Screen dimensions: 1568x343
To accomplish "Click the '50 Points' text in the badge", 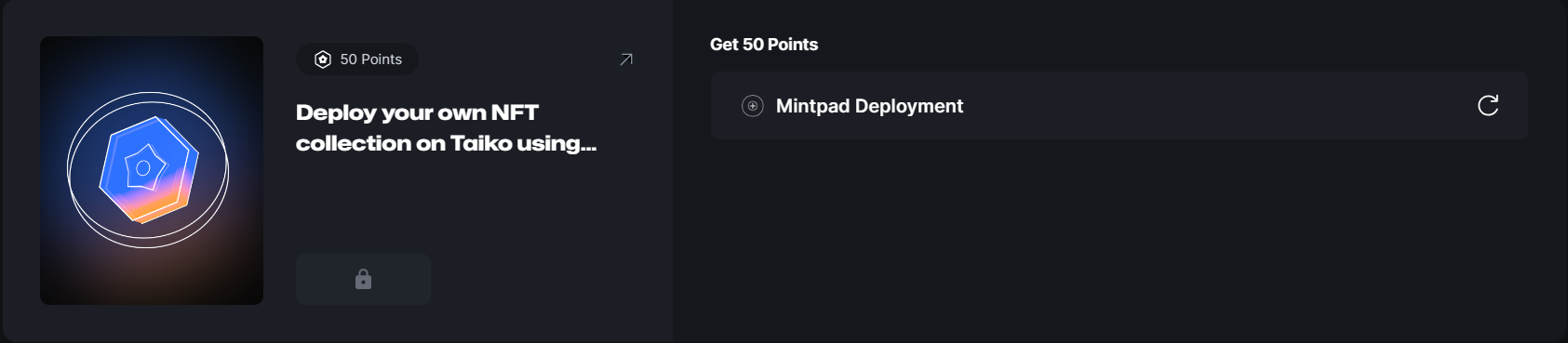I will point(371,59).
